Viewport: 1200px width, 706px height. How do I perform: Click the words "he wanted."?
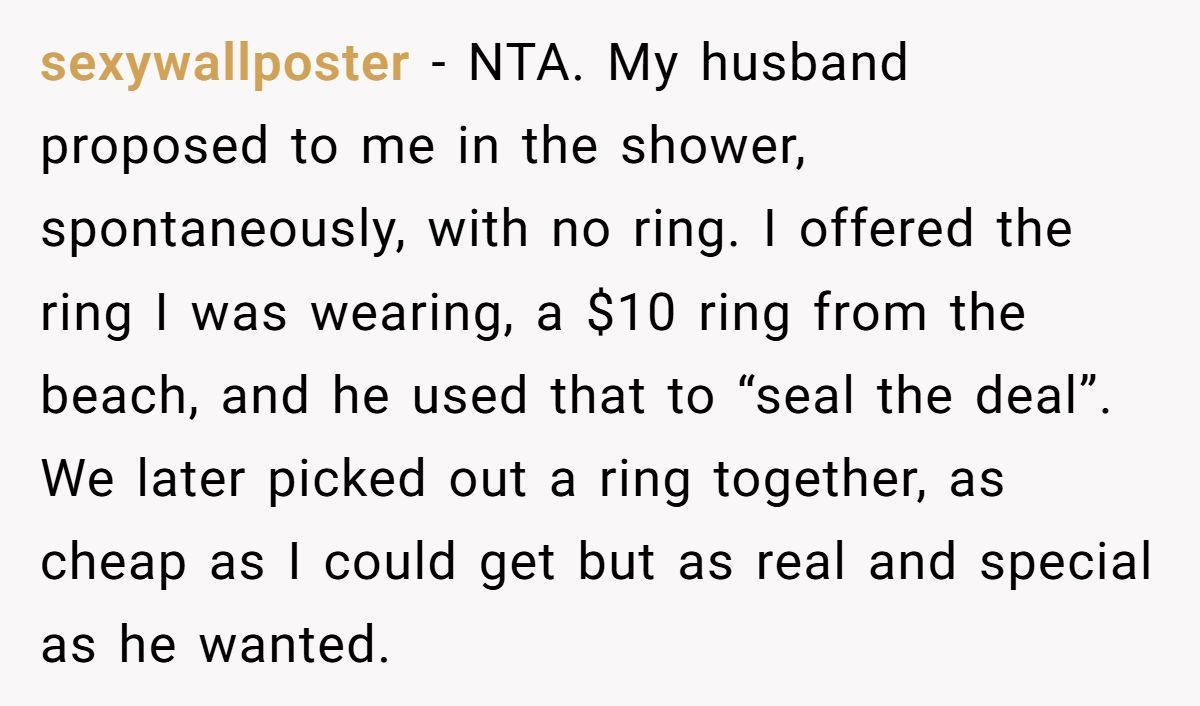[x=253, y=646]
